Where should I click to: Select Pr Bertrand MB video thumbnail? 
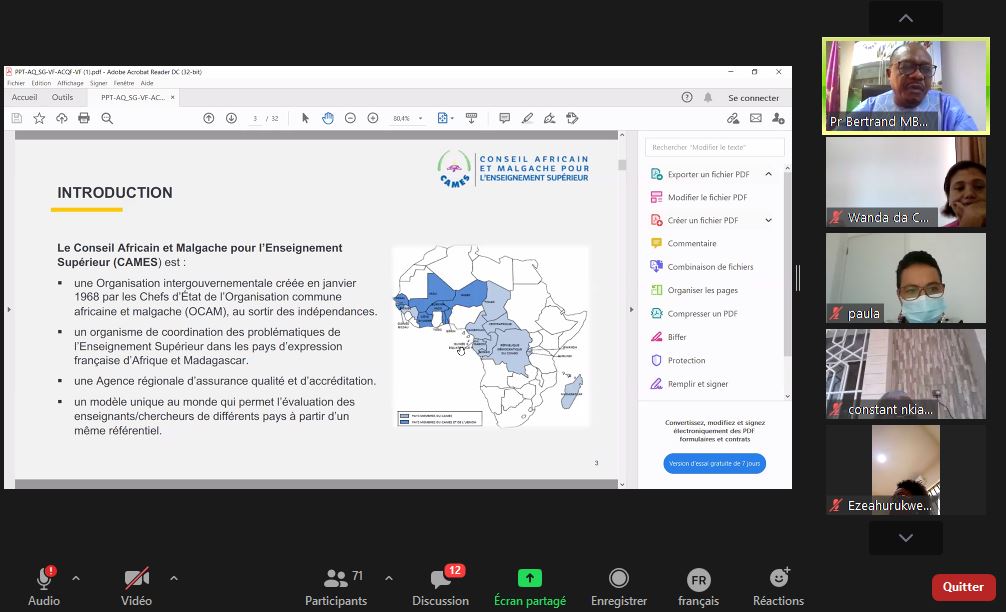[x=905, y=86]
